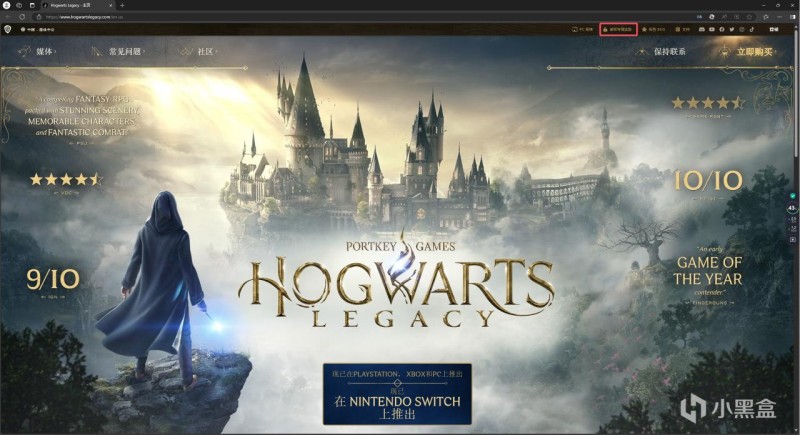Click the 保持联系 navigation item

tap(662, 52)
